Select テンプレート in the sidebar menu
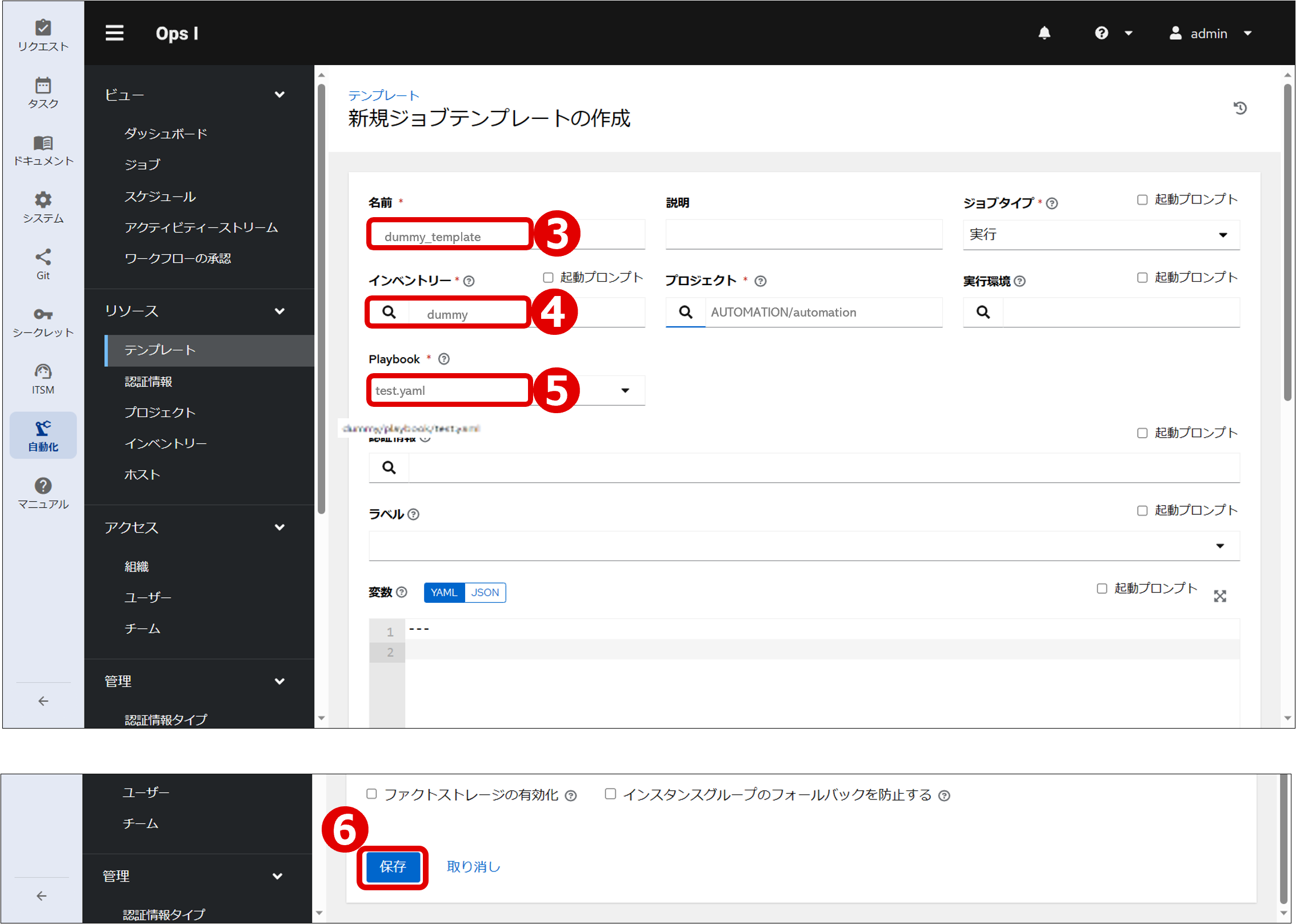 click(160, 350)
